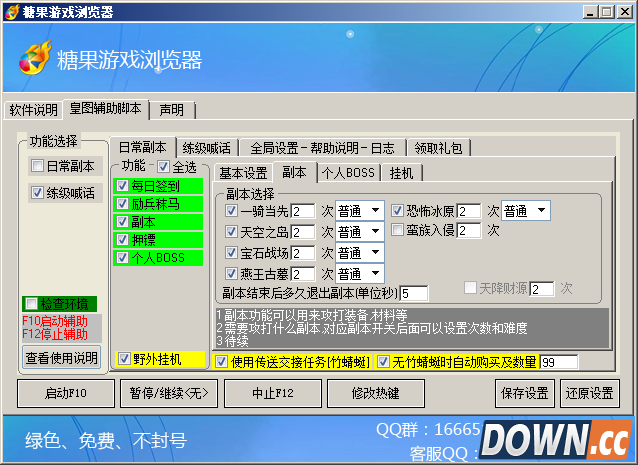This screenshot has width=638, height=465.
Task: Click the 蛮族入侵 count field
Action: tap(469, 231)
